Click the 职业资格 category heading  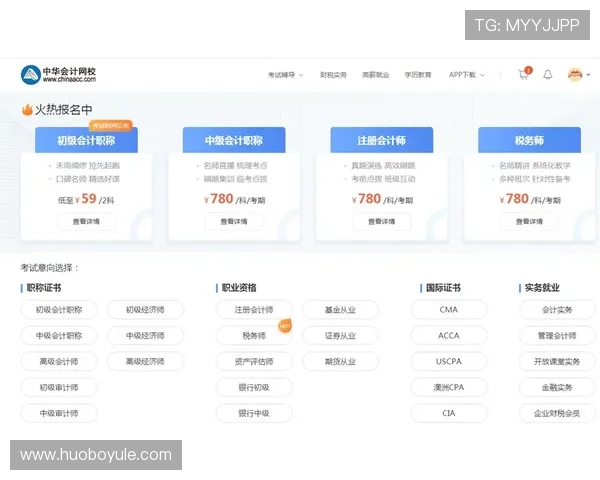tap(239, 288)
